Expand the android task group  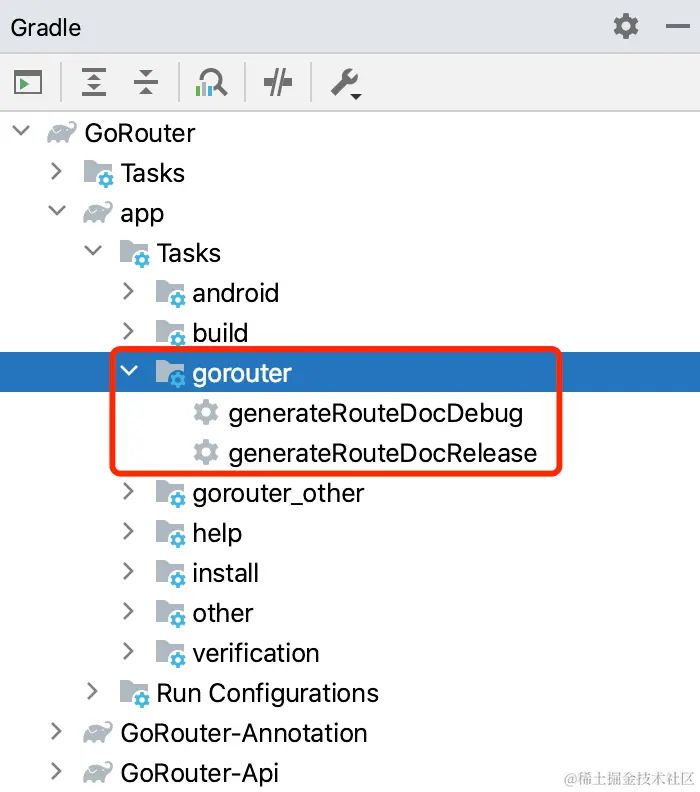tap(128, 291)
